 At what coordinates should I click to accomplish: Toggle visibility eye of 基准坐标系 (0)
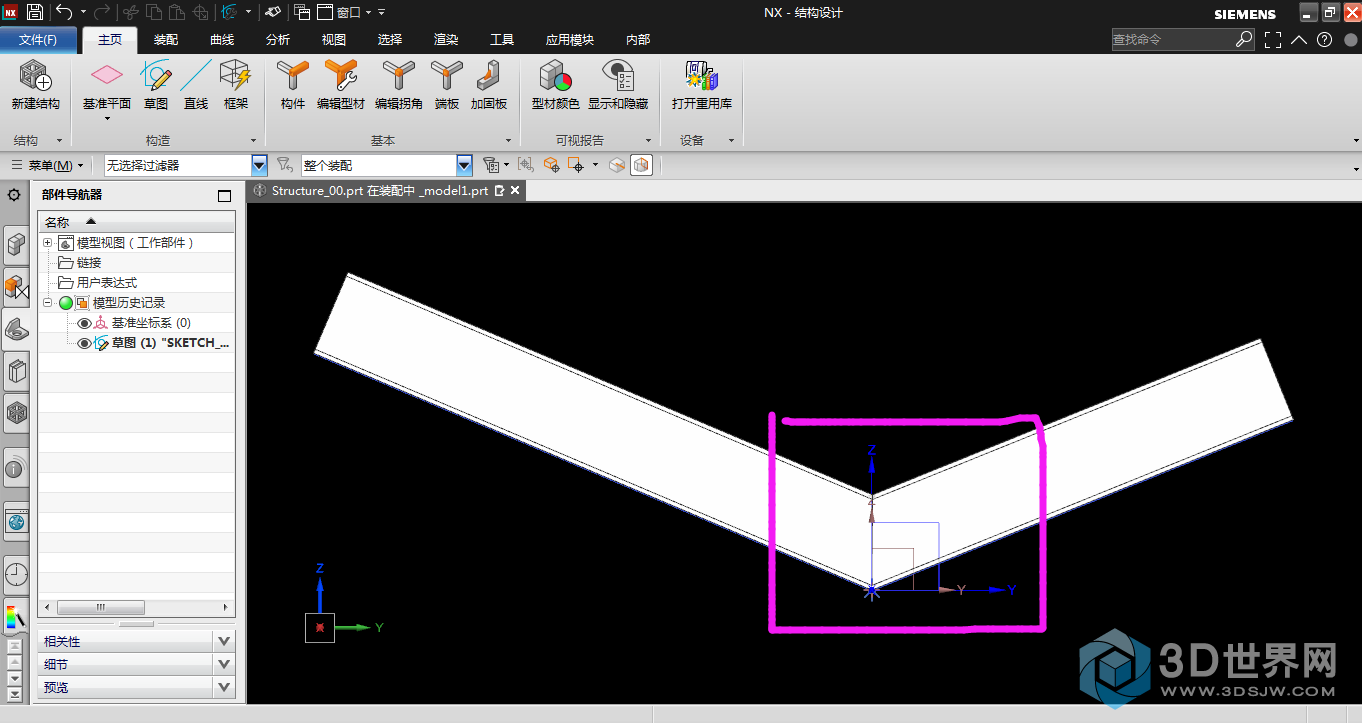[x=84, y=323]
